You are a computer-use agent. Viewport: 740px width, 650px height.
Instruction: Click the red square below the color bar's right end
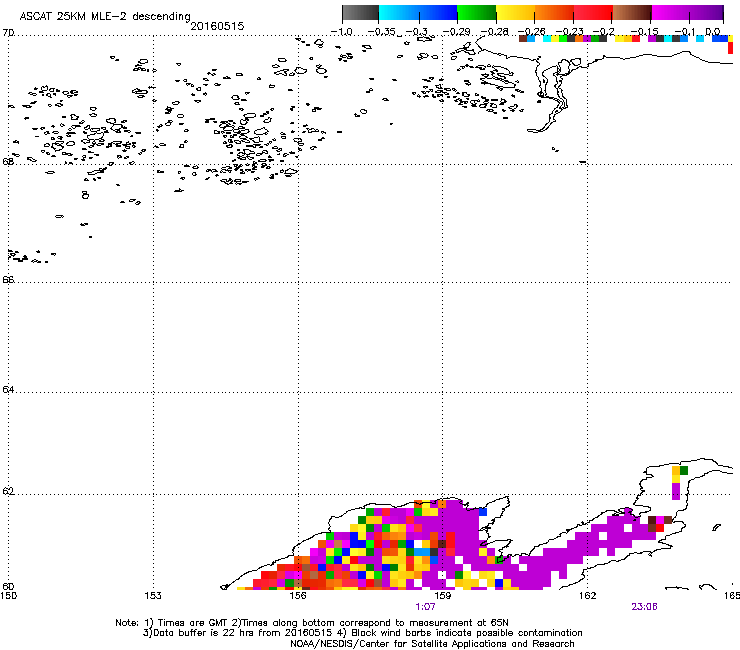click(731, 48)
